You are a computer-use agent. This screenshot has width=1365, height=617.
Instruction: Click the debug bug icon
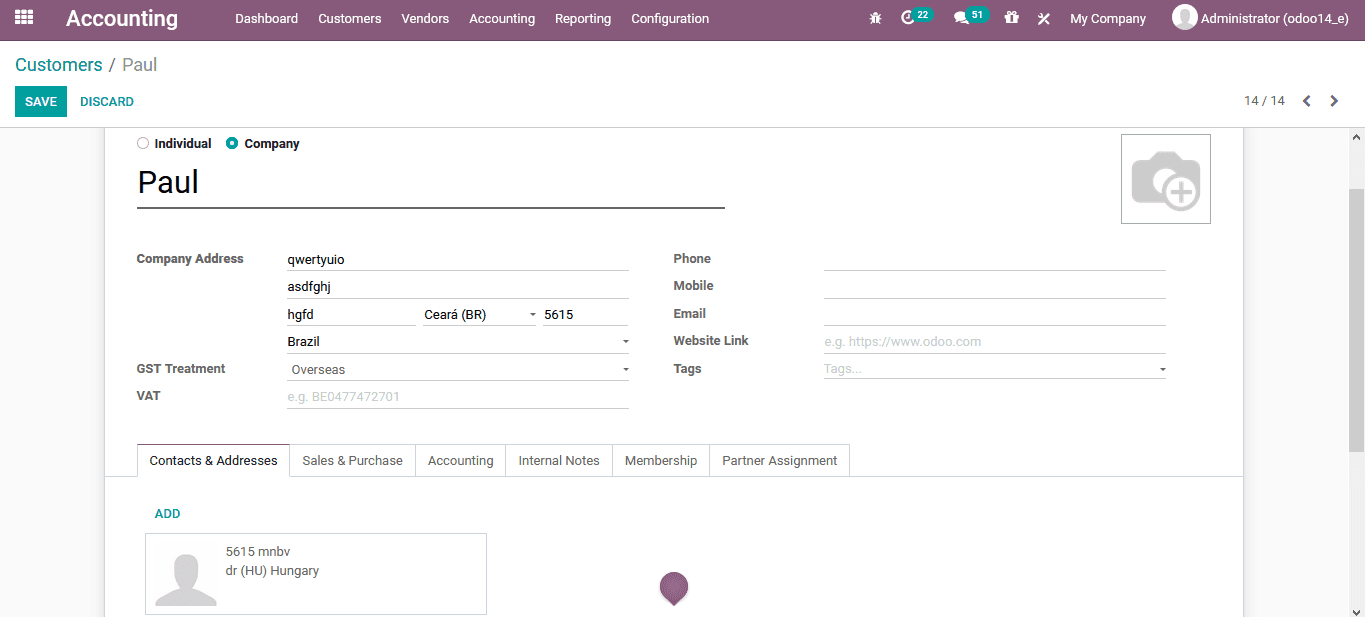coord(876,18)
